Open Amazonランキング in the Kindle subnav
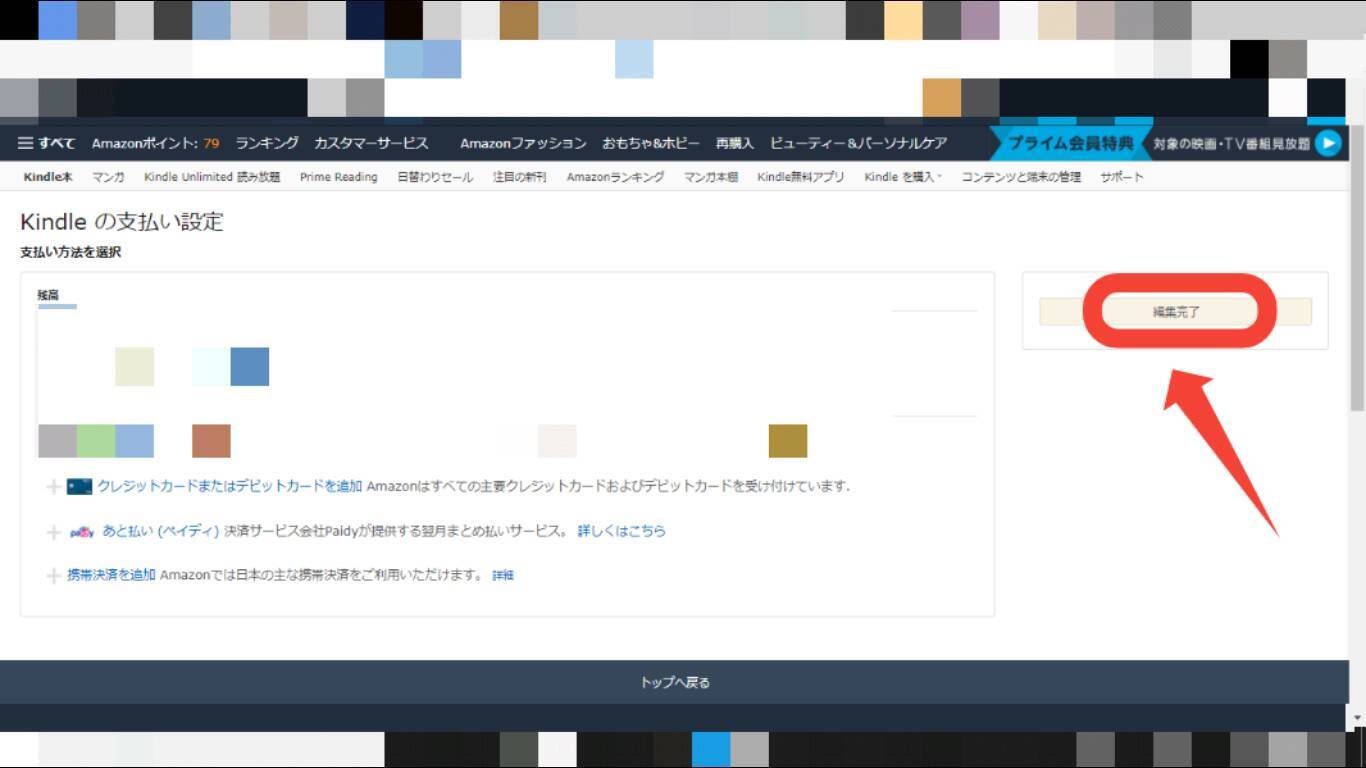 (615, 177)
